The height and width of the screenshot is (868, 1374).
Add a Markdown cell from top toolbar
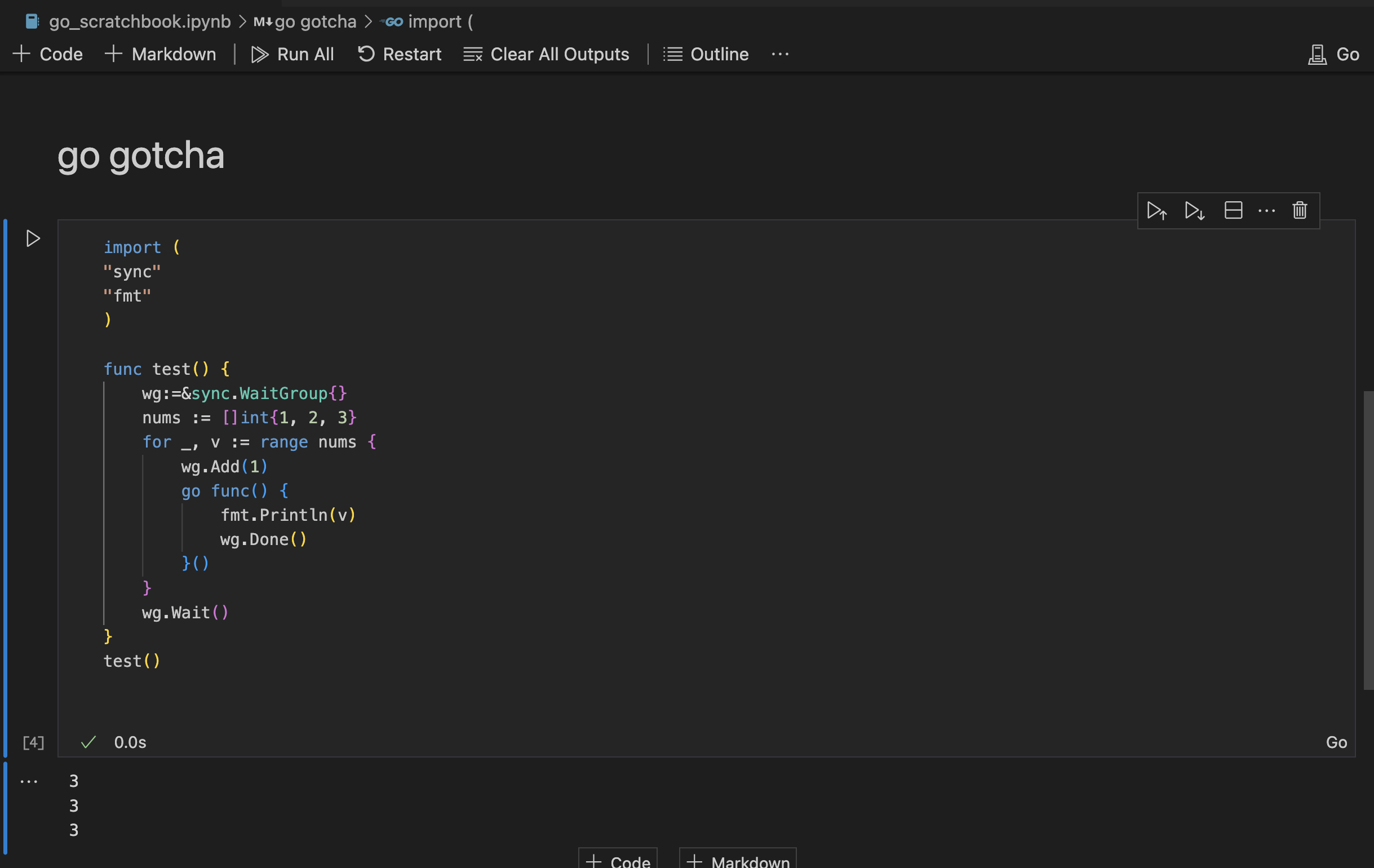tap(161, 54)
